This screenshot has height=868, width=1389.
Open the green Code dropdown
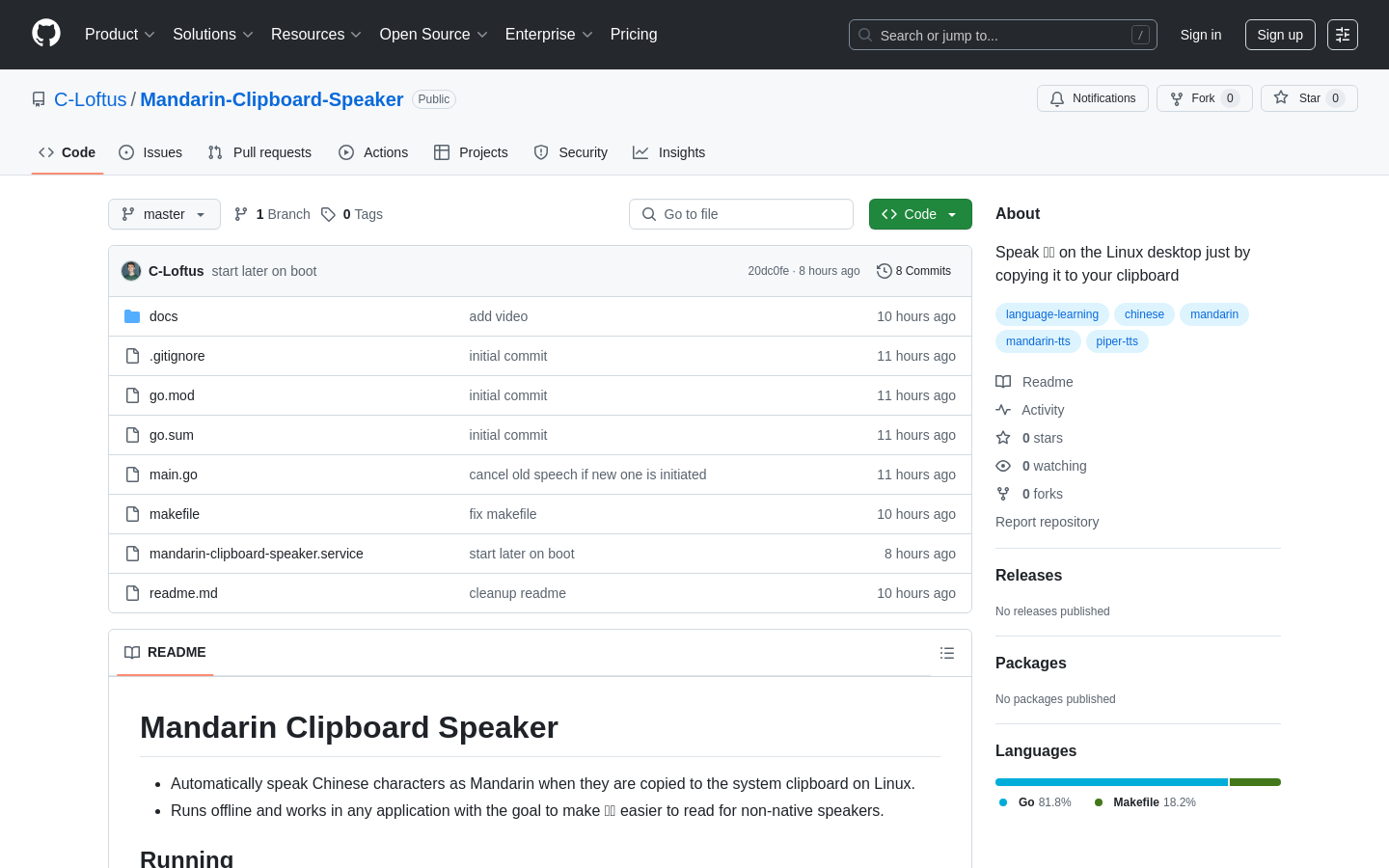tap(920, 214)
